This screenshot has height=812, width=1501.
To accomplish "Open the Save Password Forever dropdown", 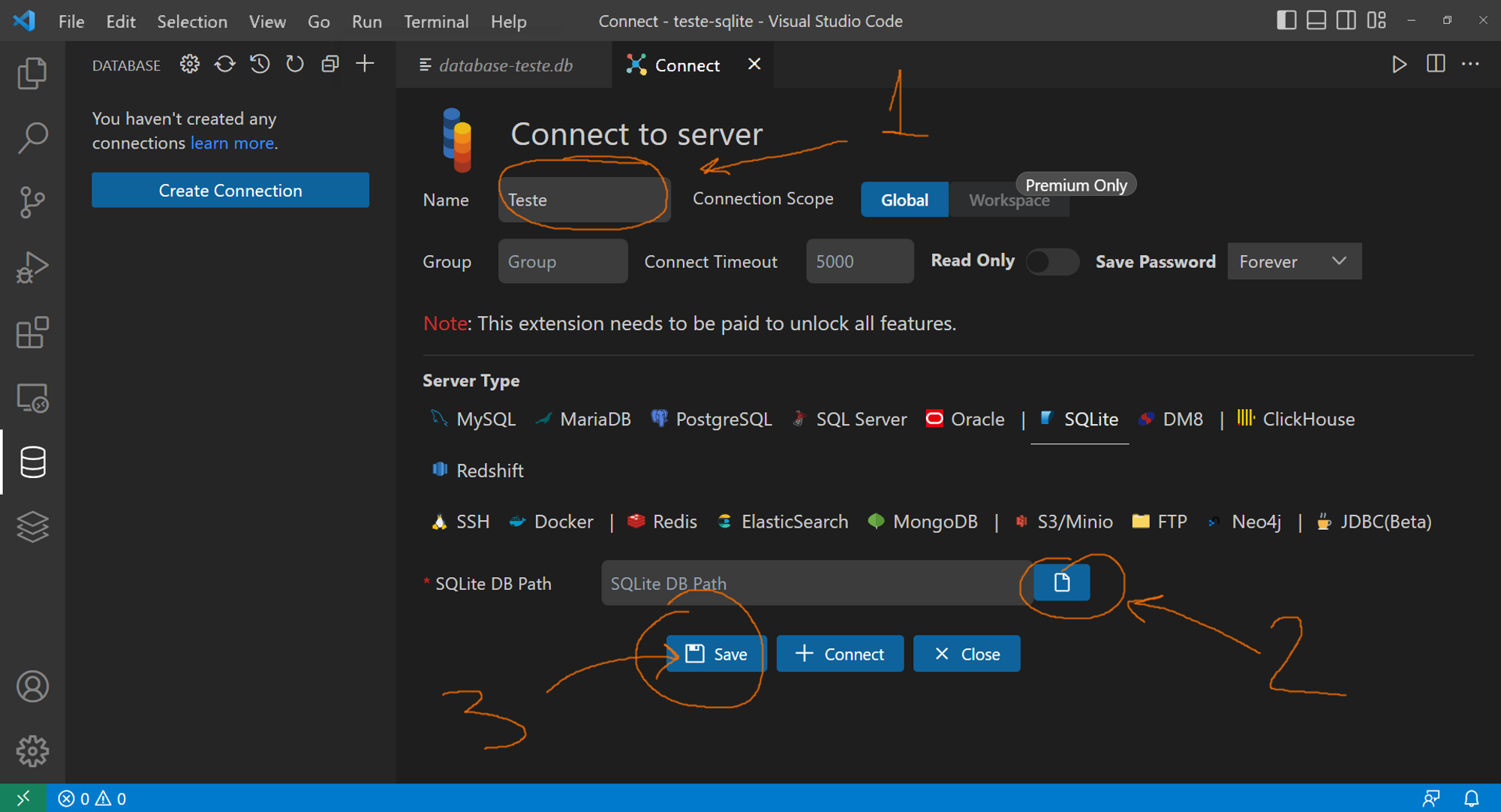I will [x=1294, y=261].
